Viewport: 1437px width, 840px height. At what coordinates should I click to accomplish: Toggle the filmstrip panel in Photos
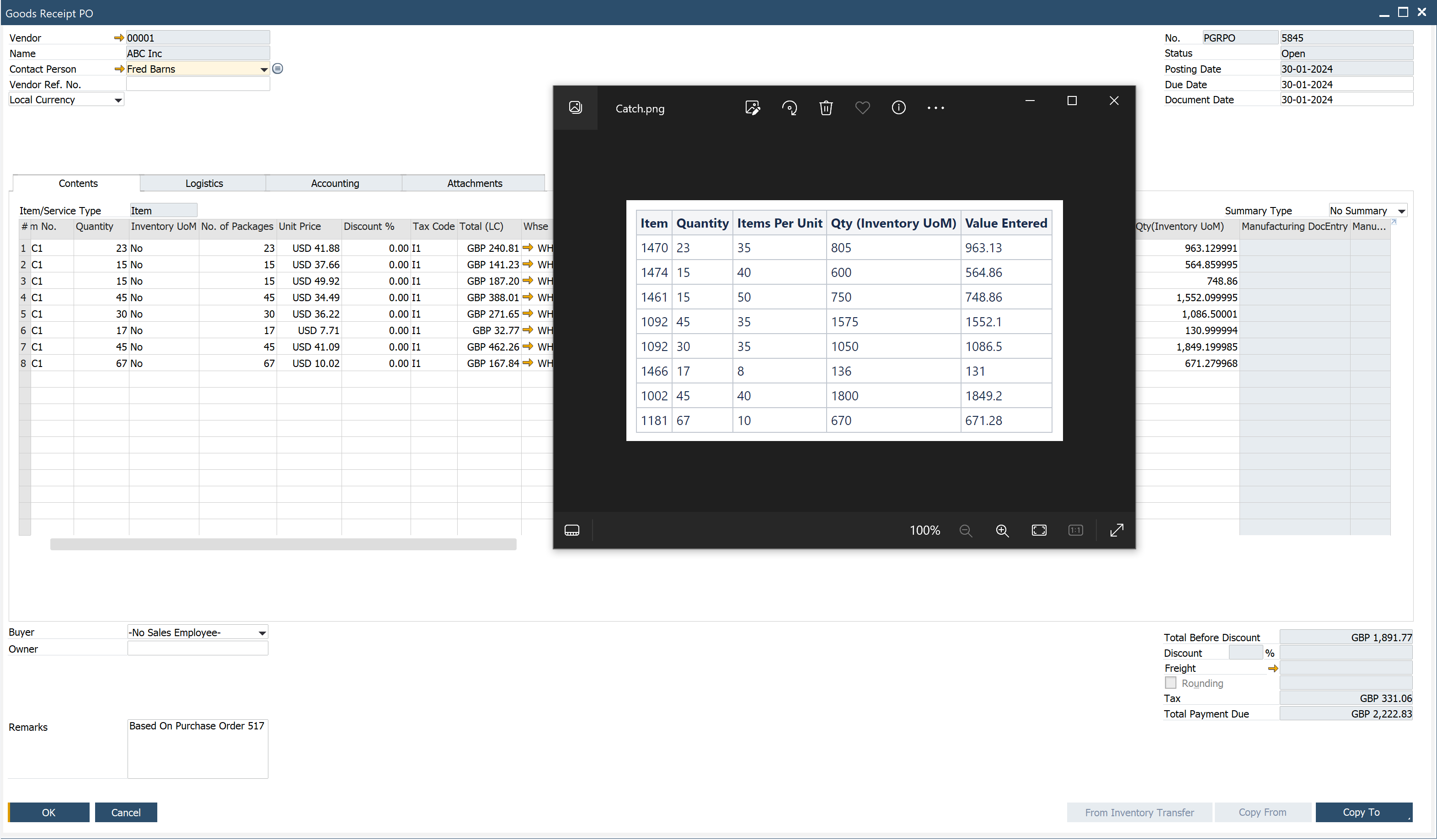(x=572, y=530)
